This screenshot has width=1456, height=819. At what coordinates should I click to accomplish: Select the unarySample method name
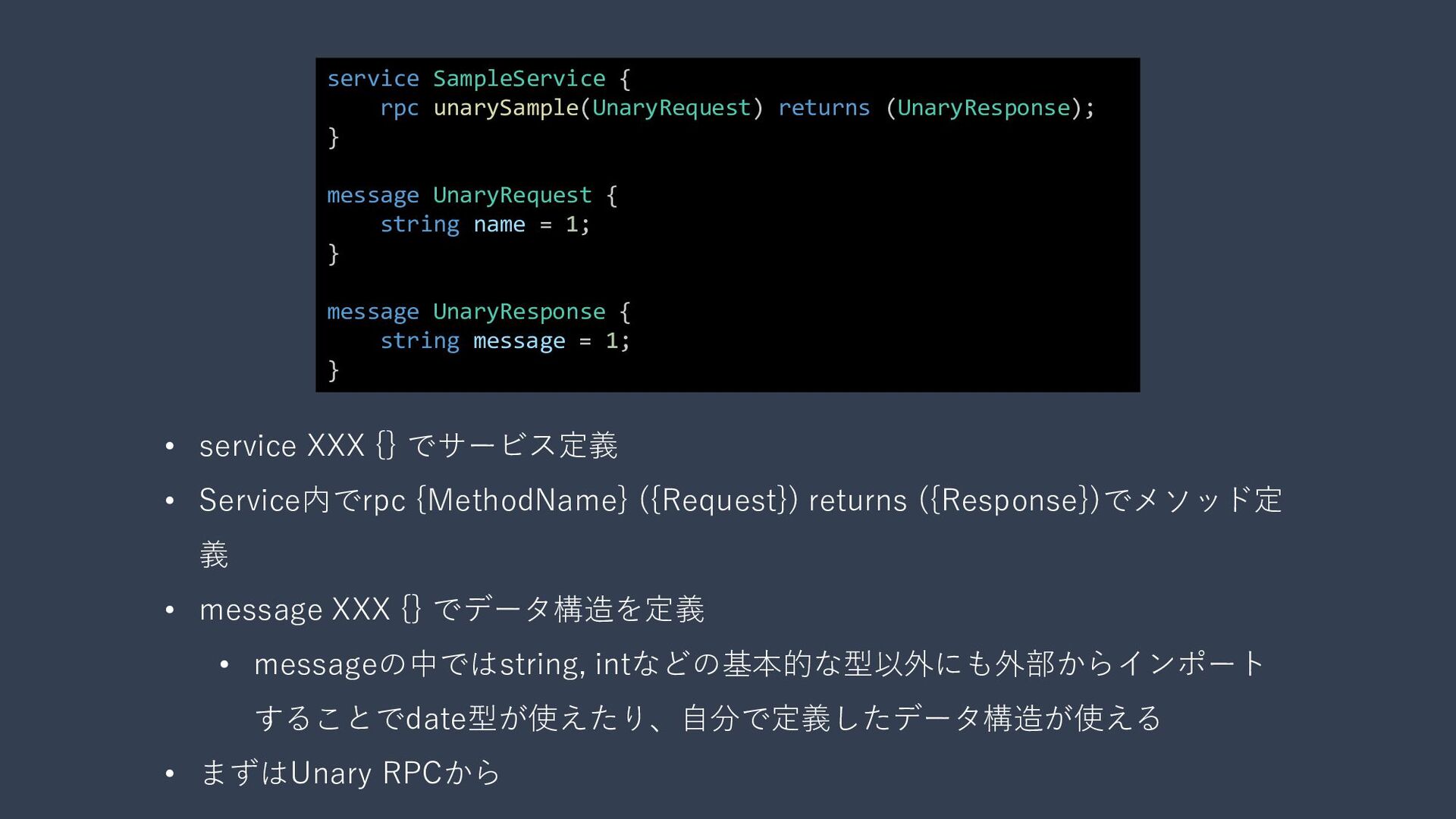click(x=506, y=108)
